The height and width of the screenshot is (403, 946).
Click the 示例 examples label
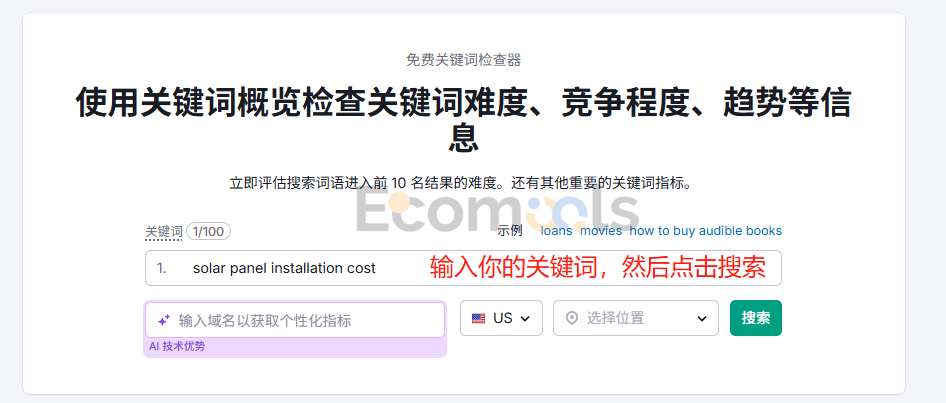click(x=510, y=231)
